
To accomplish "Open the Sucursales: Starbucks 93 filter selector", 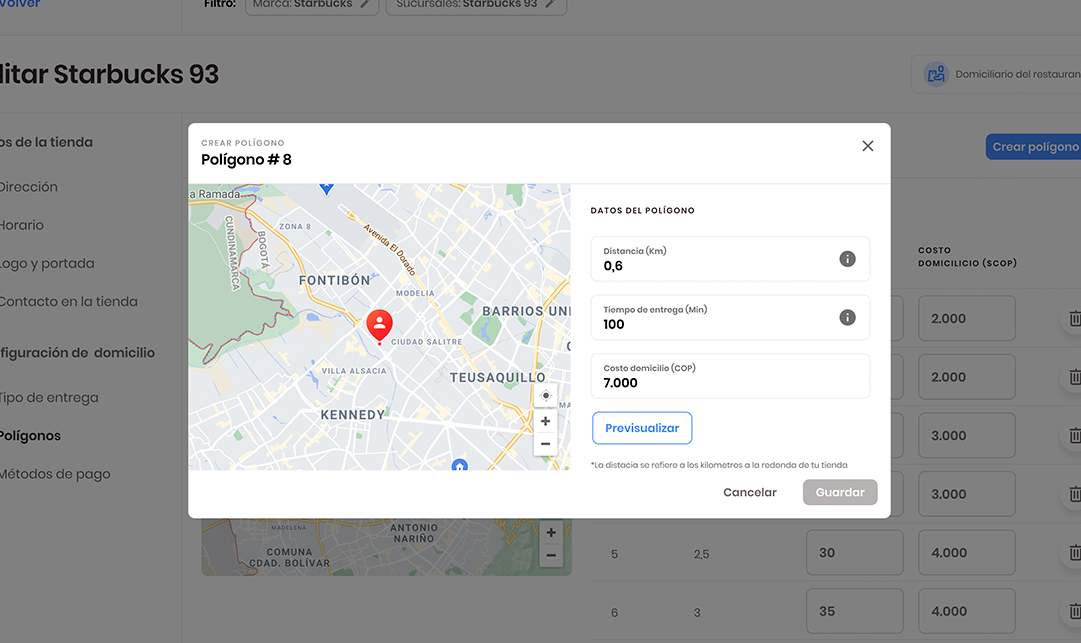I will (x=470, y=4).
